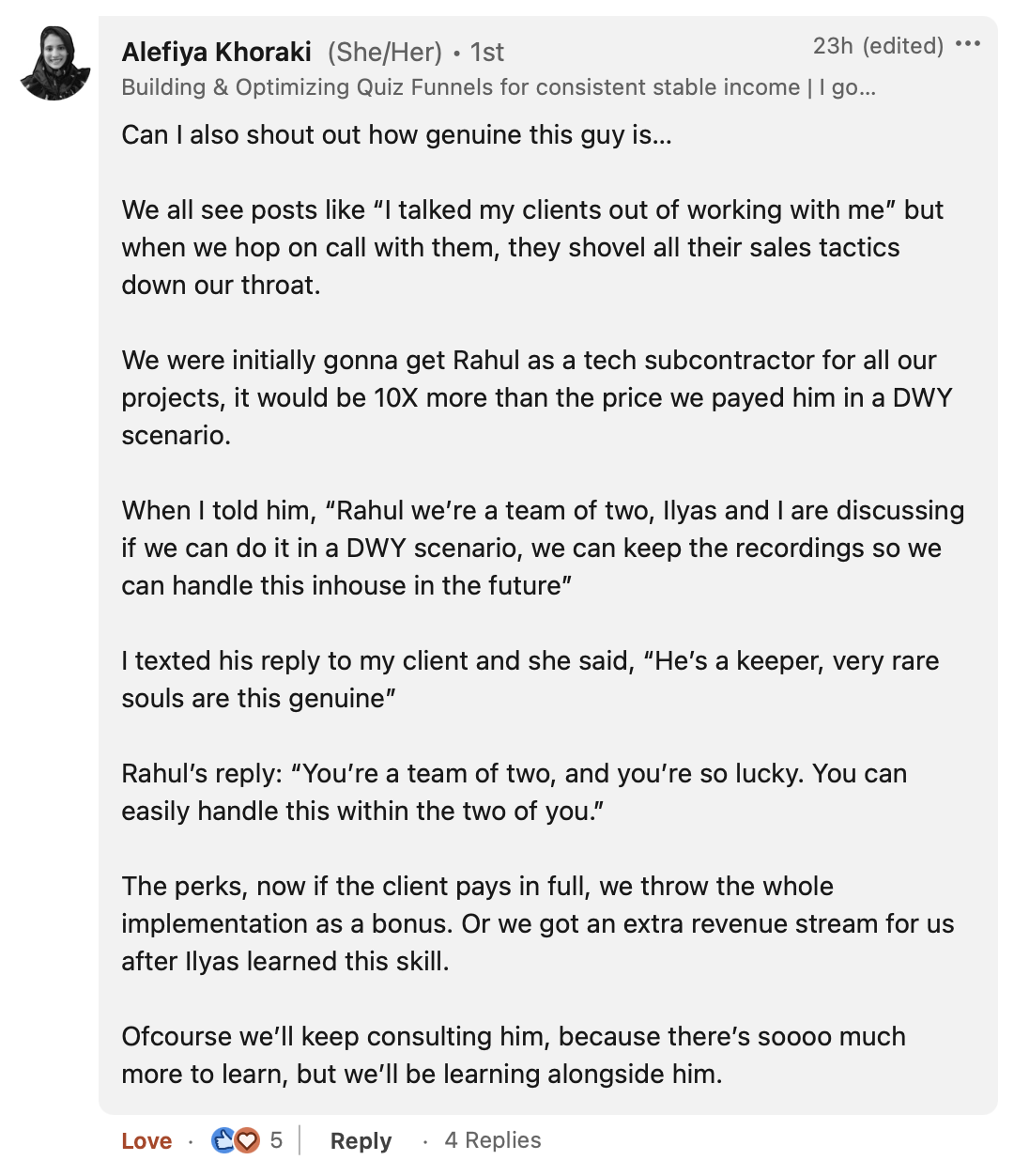1014x1176 pixels.
Task: Click the tech subcontractor paragraph
Action: [x=537, y=397]
